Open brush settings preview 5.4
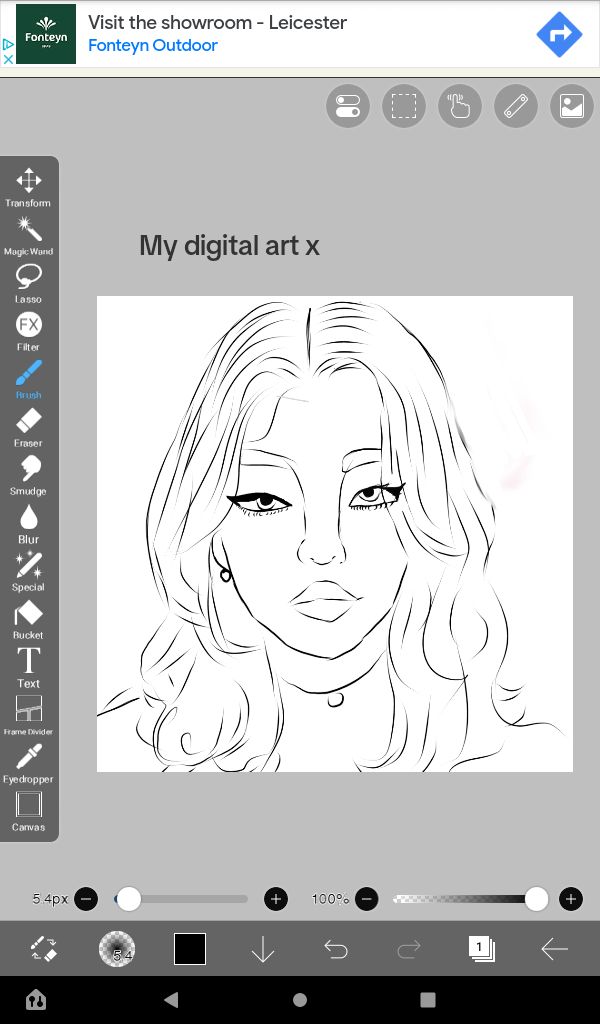Screen dimensions: 600x1024 tap(117, 949)
